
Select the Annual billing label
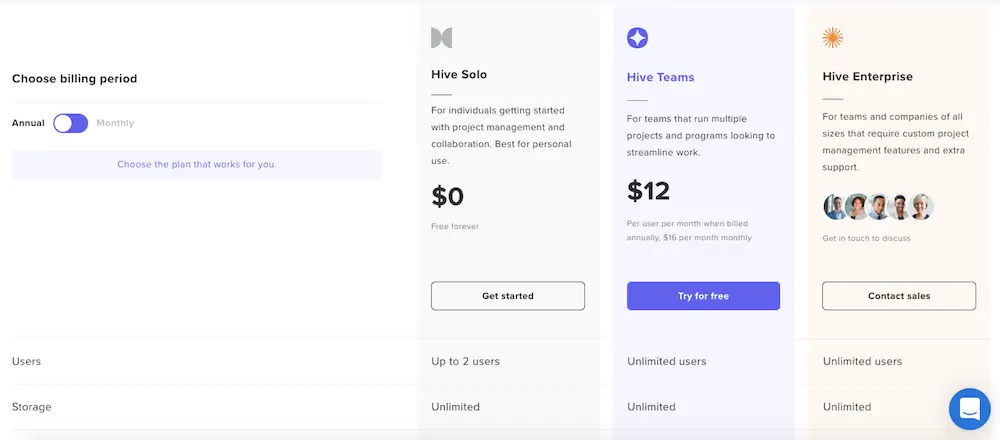(x=28, y=123)
